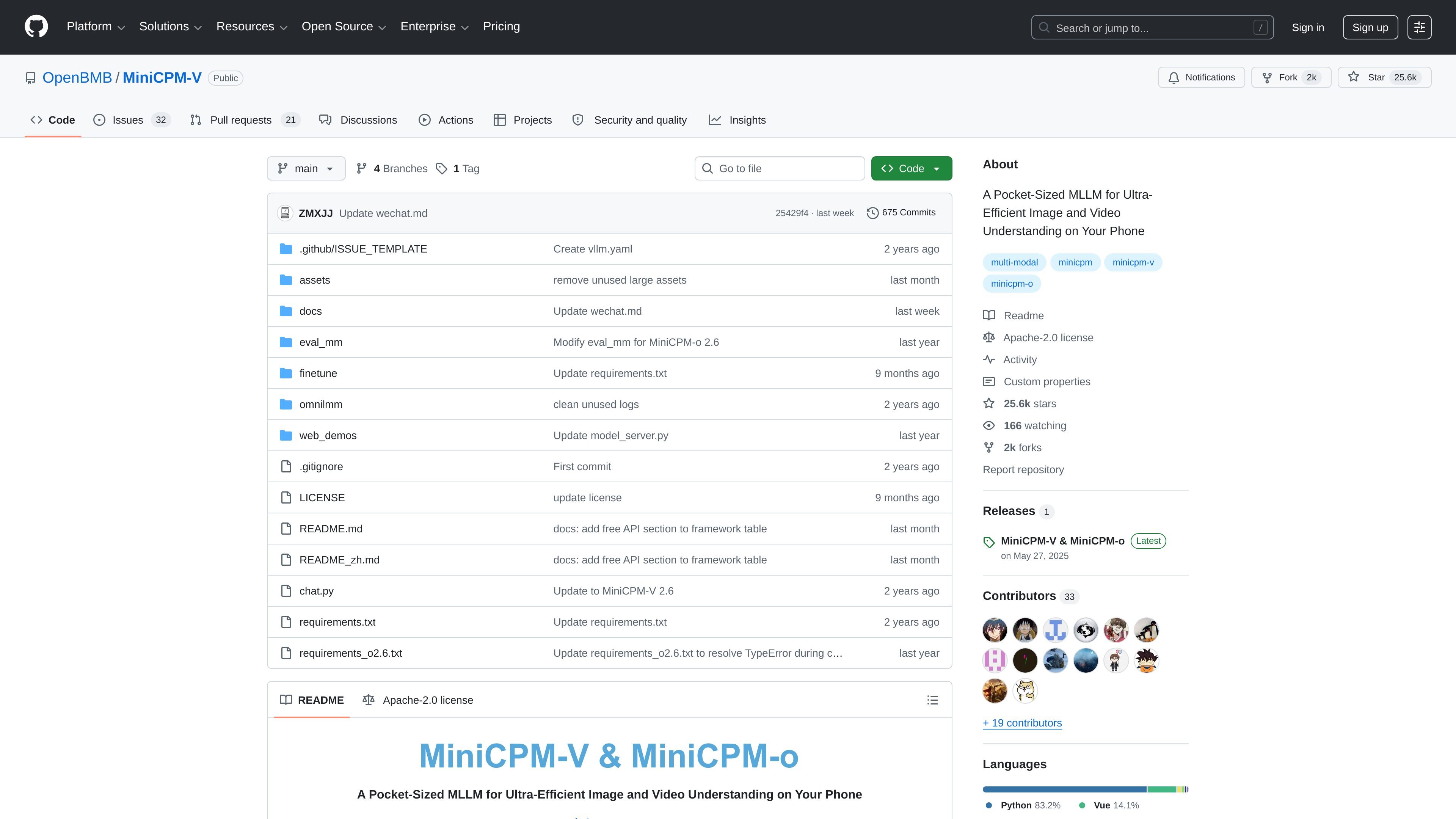Screen dimensions: 1456x819
Task: Click the Sign in link
Action: tap(1308, 28)
